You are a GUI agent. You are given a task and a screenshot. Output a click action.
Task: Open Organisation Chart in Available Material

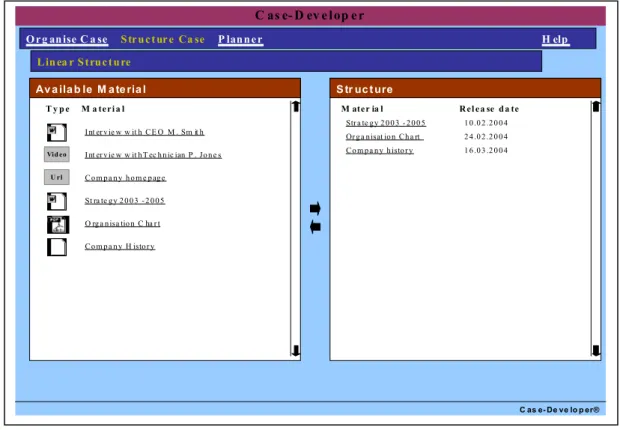(122, 224)
